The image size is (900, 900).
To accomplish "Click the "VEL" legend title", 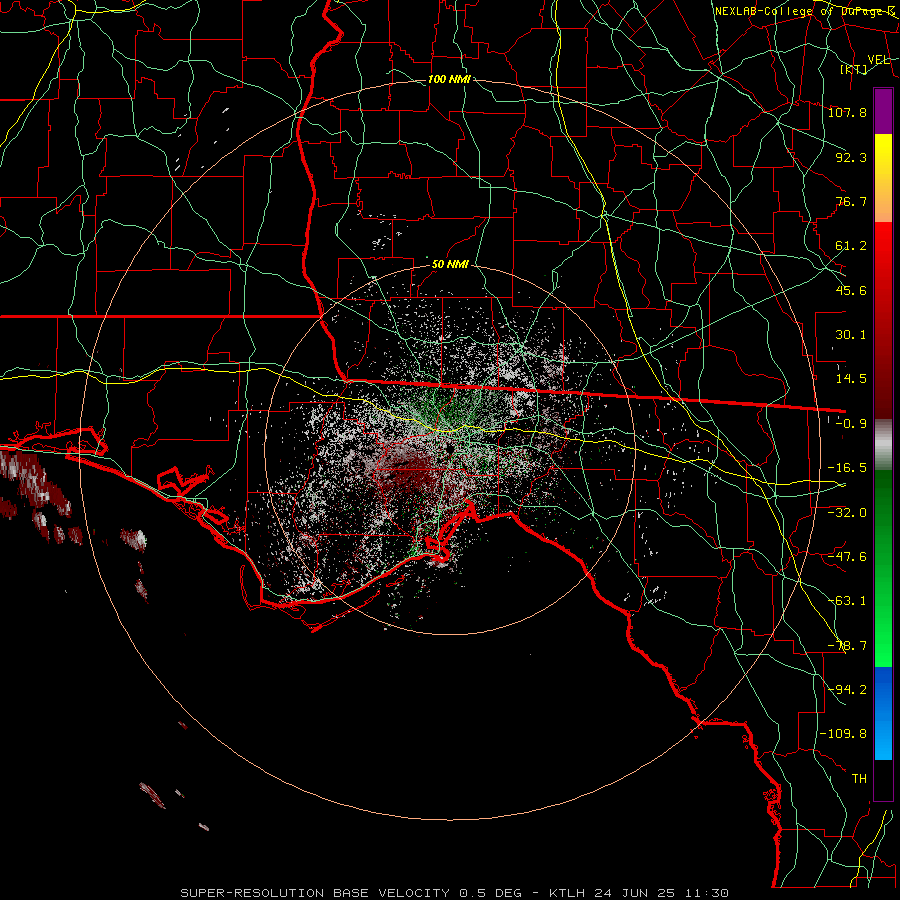I will point(878,60).
